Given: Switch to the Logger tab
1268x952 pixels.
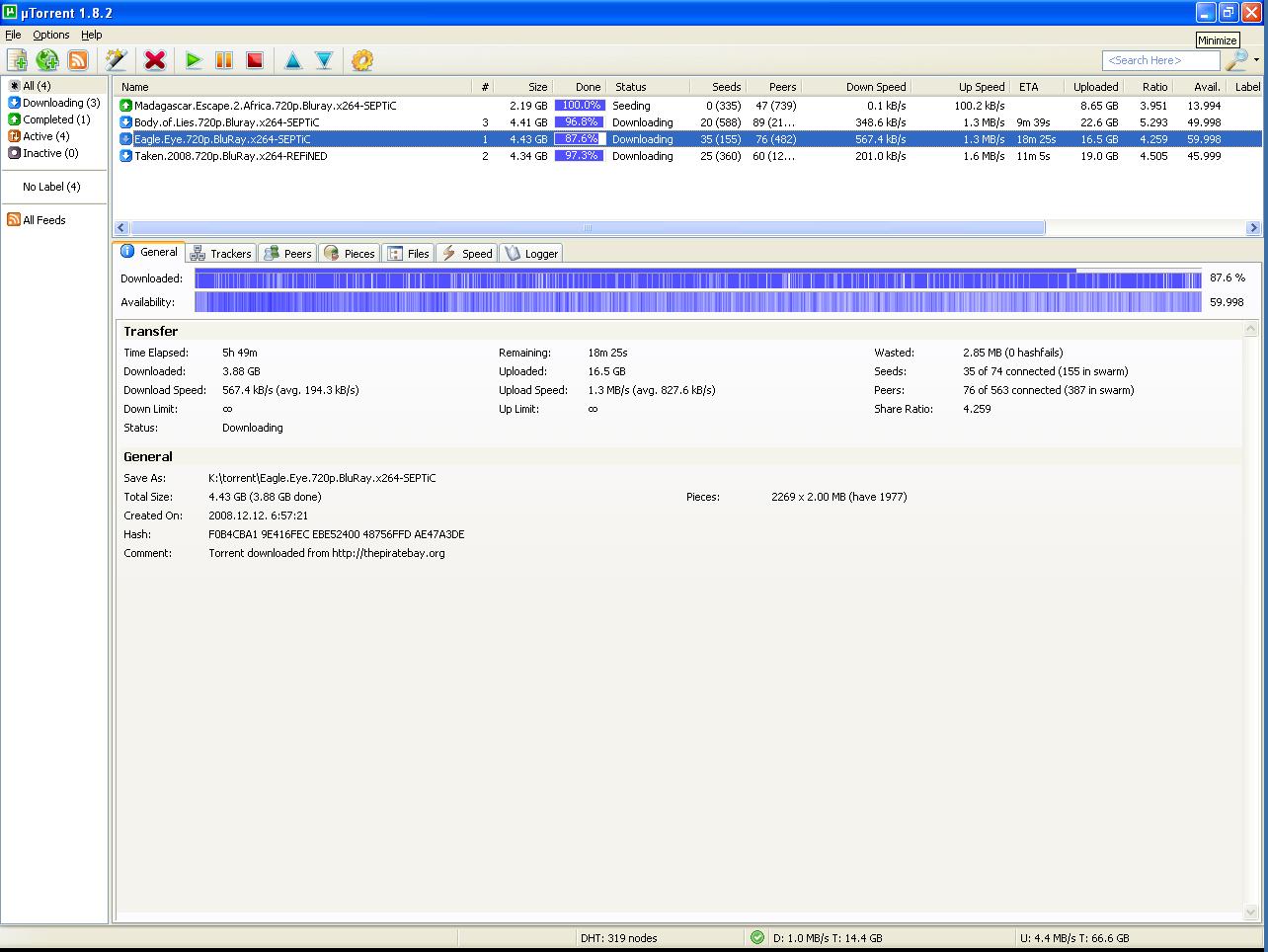Looking at the screenshot, I should (531, 254).
